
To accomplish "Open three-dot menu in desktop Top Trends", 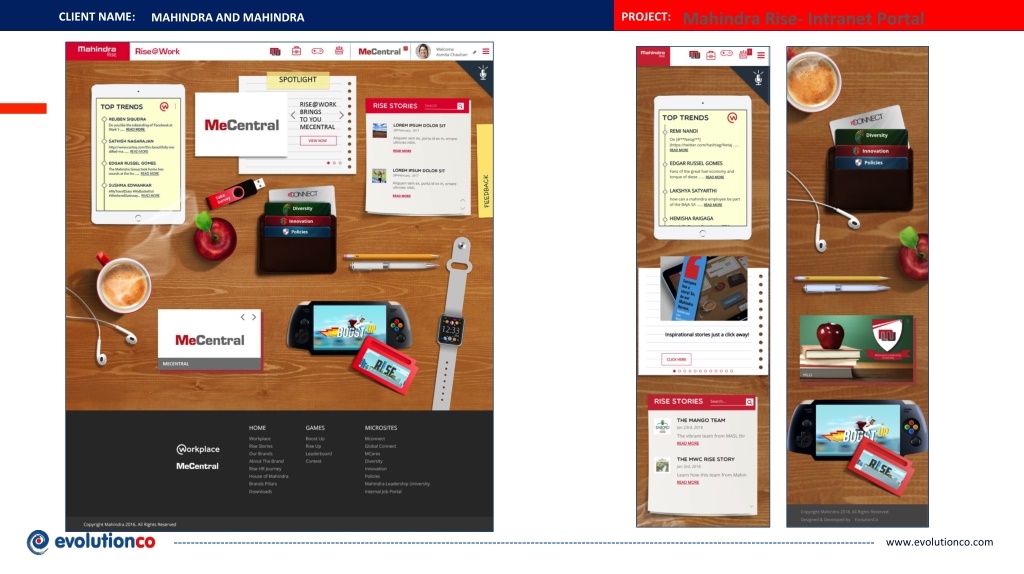I will (x=175, y=106).
